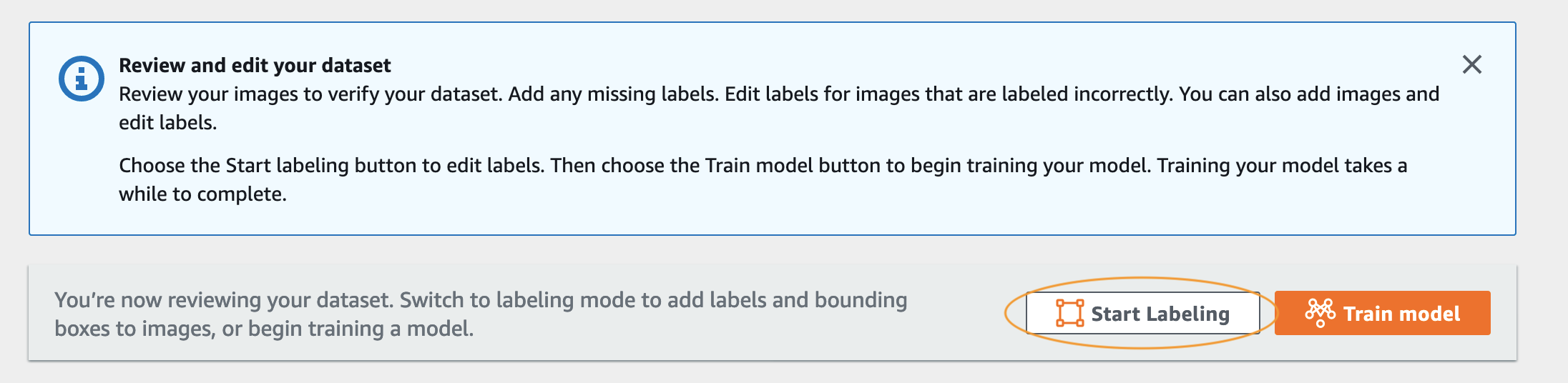This screenshot has width=1568, height=383.
Task: Click the 'edit labels.' text on second line
Action: (x=167, y=123)
